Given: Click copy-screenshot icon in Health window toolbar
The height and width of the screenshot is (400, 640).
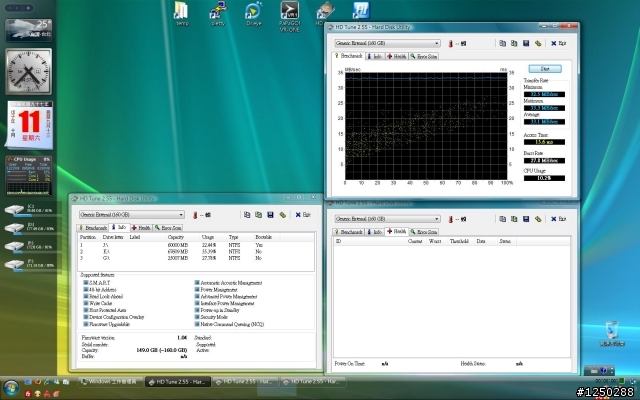Looking at the screenshot, I should 514,219.
